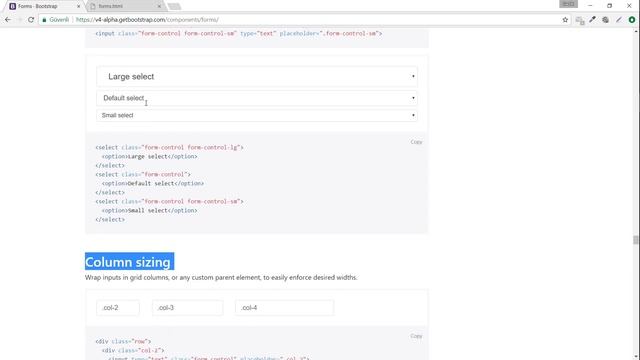Click the vertical scrollbar thumb
Image resolution: width=640 pixels, height=360 pixels.
tap(636, 240)
